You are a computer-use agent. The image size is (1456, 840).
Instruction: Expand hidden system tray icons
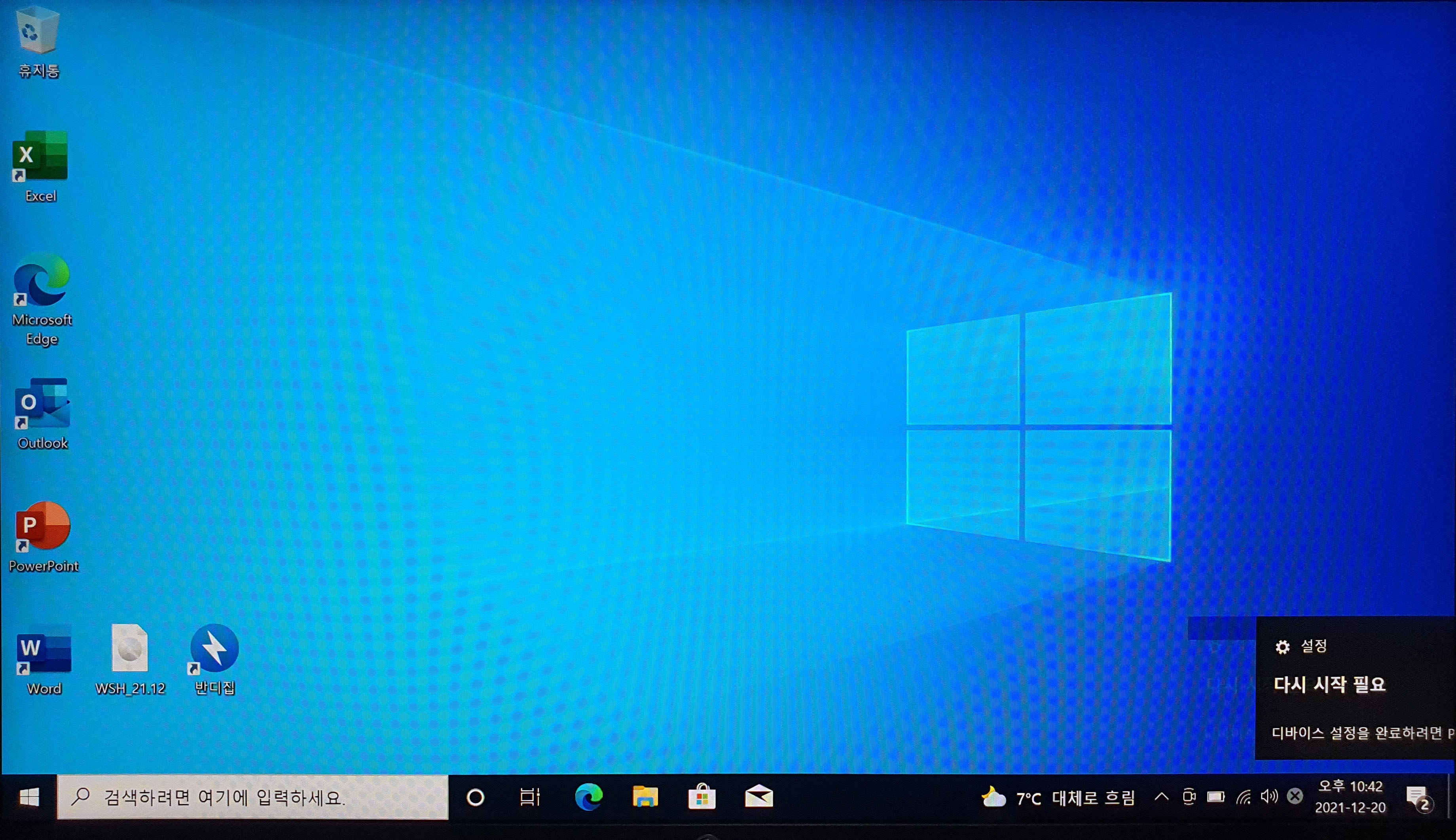[x=1161, y=797]
